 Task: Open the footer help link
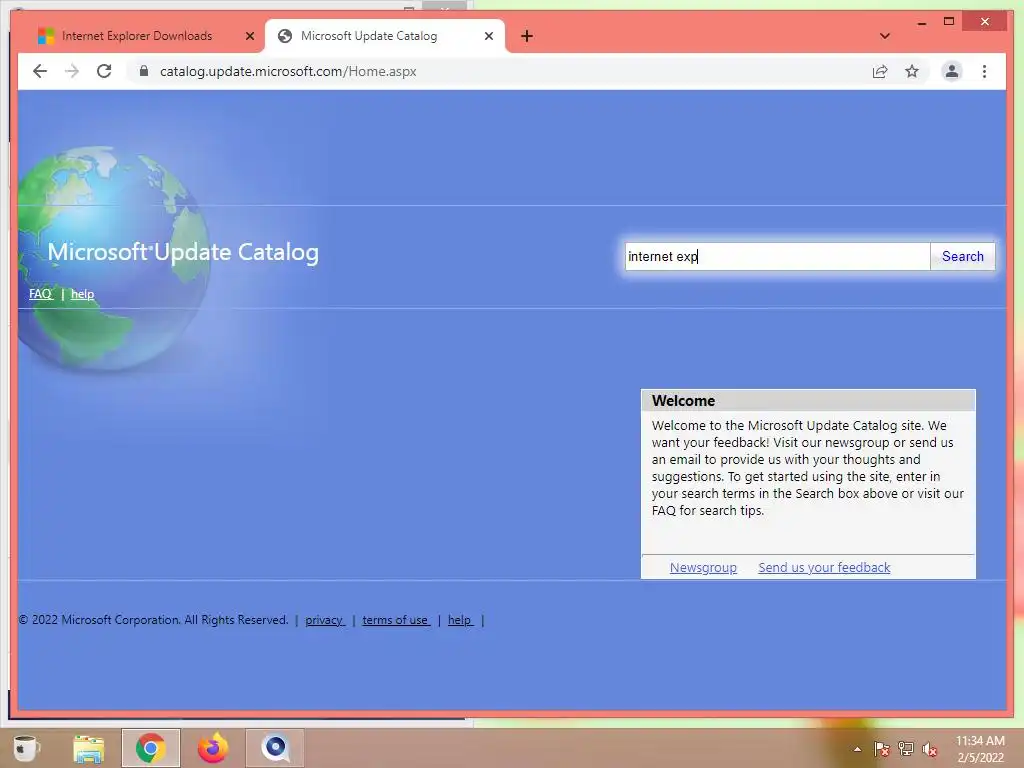(460, 620)
